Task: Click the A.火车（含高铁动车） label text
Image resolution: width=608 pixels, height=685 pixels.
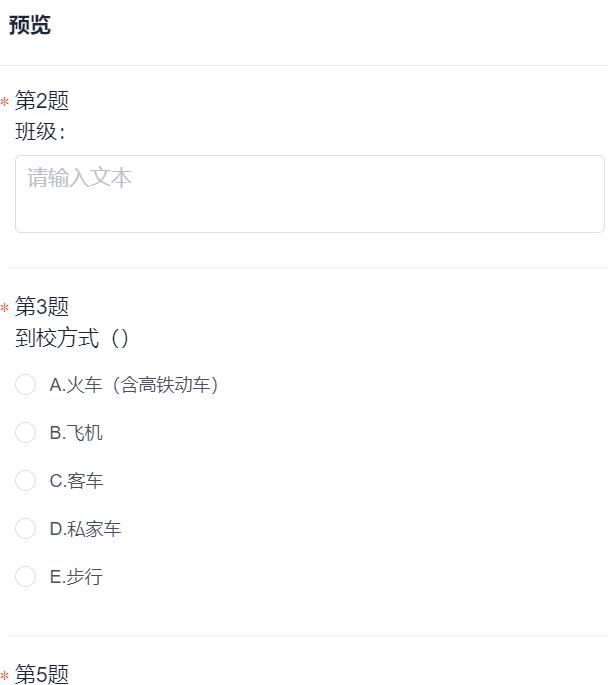Action: coord(134,385)
